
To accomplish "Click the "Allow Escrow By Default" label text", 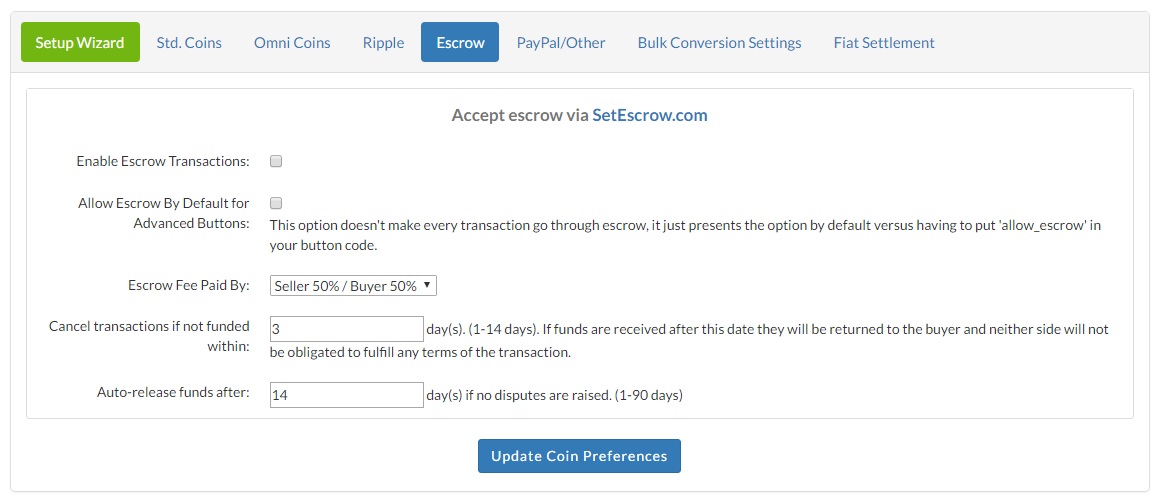I will point(164,213).
